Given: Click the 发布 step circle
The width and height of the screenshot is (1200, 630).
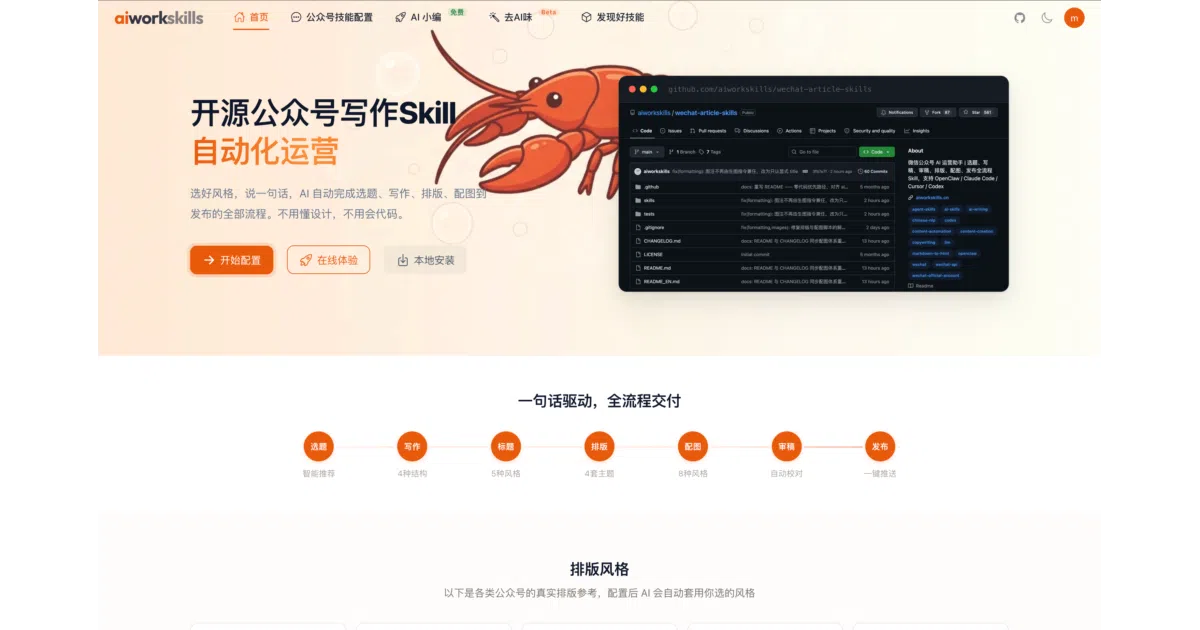Looking at the screenshot, I should (879, 447).
